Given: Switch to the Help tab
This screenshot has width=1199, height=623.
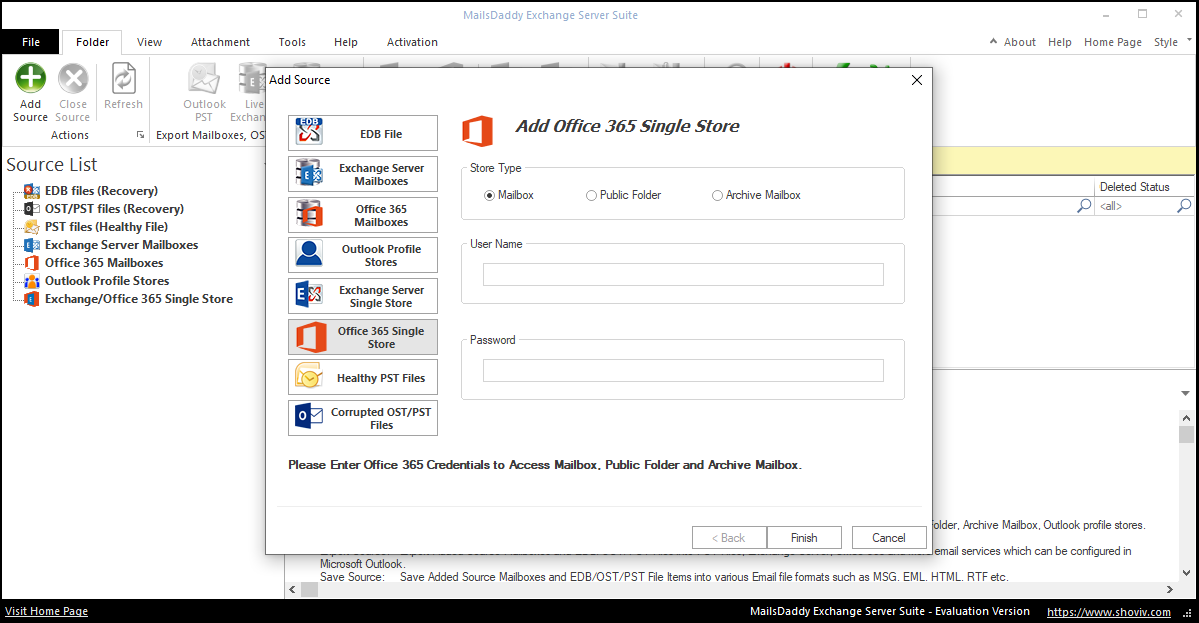Looking at the screenshot, I should pos(346,42).
